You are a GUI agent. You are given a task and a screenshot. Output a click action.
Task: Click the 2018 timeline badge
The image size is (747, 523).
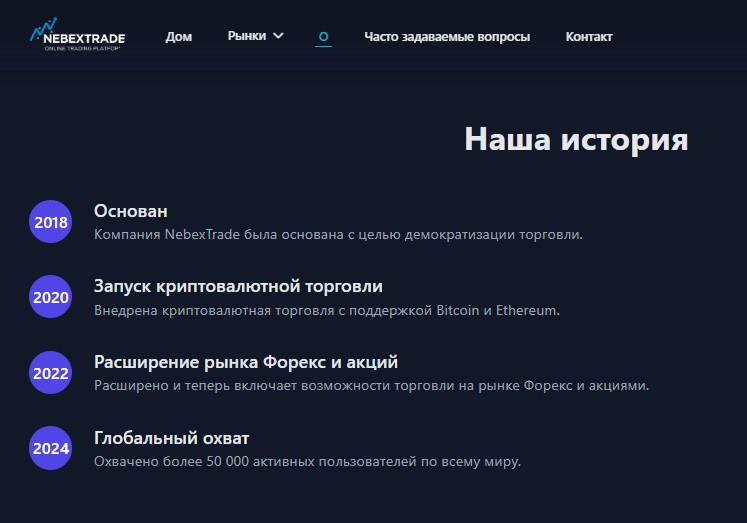click(50, 222)
